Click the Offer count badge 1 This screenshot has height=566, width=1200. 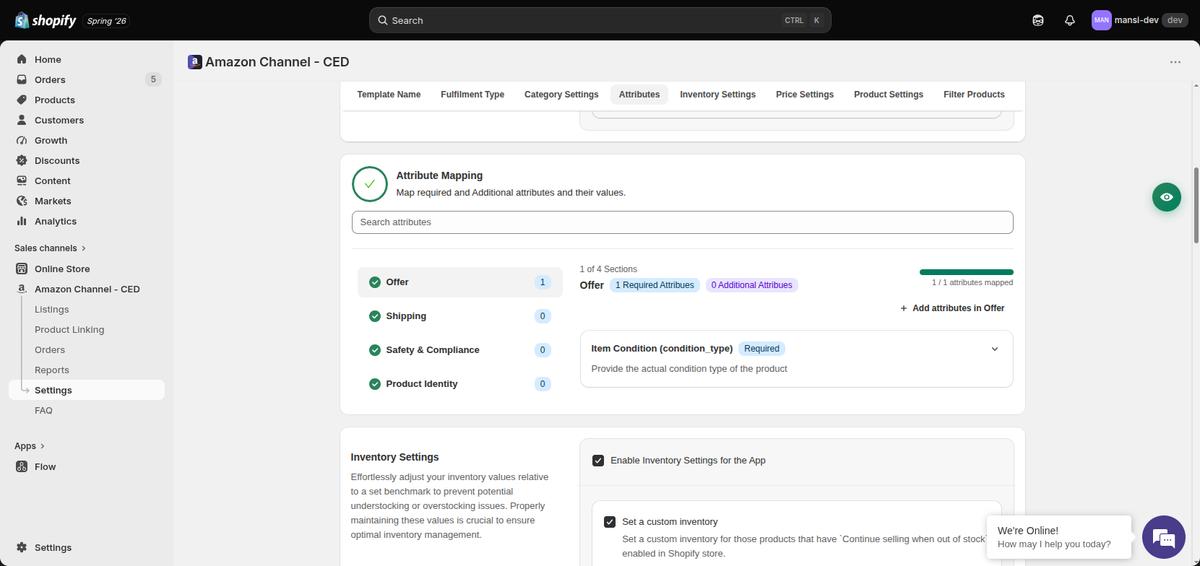pyautogui.click(x=543, y=282)
